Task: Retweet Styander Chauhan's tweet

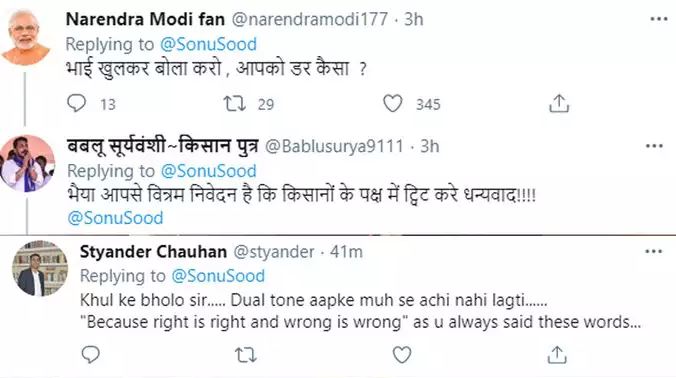Action: pyautogui.click(x=246, y=355)
